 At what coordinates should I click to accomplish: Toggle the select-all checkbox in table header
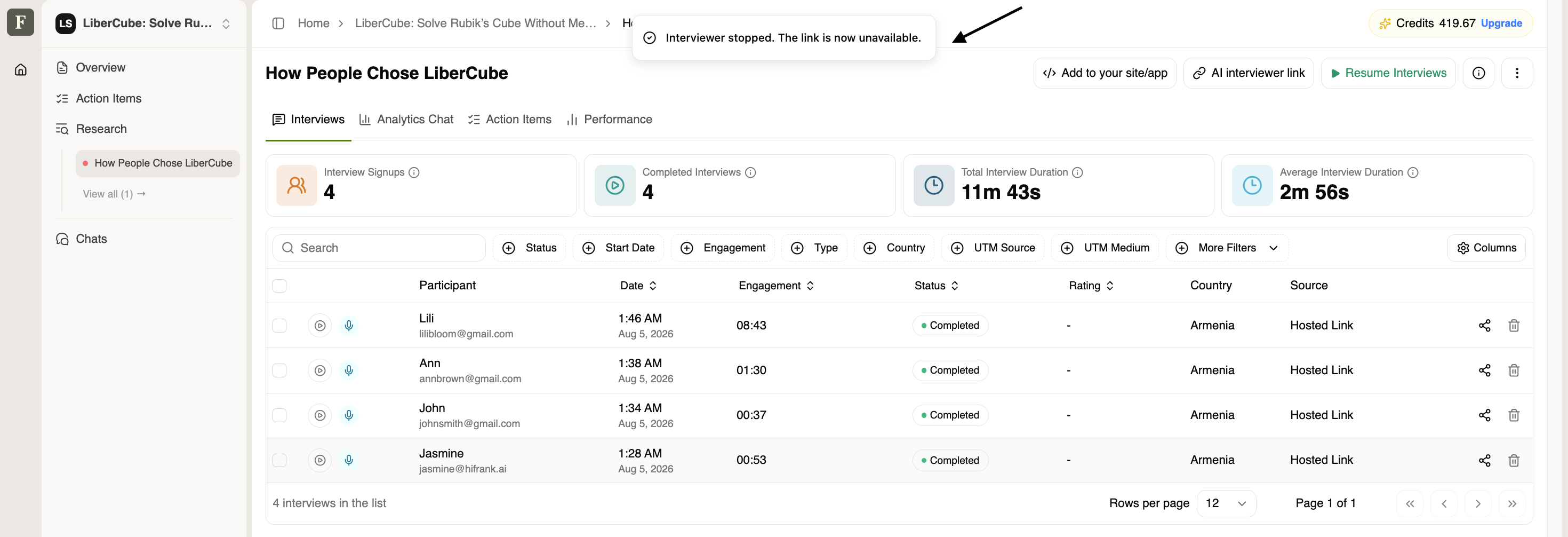click(x=279, y=286)
